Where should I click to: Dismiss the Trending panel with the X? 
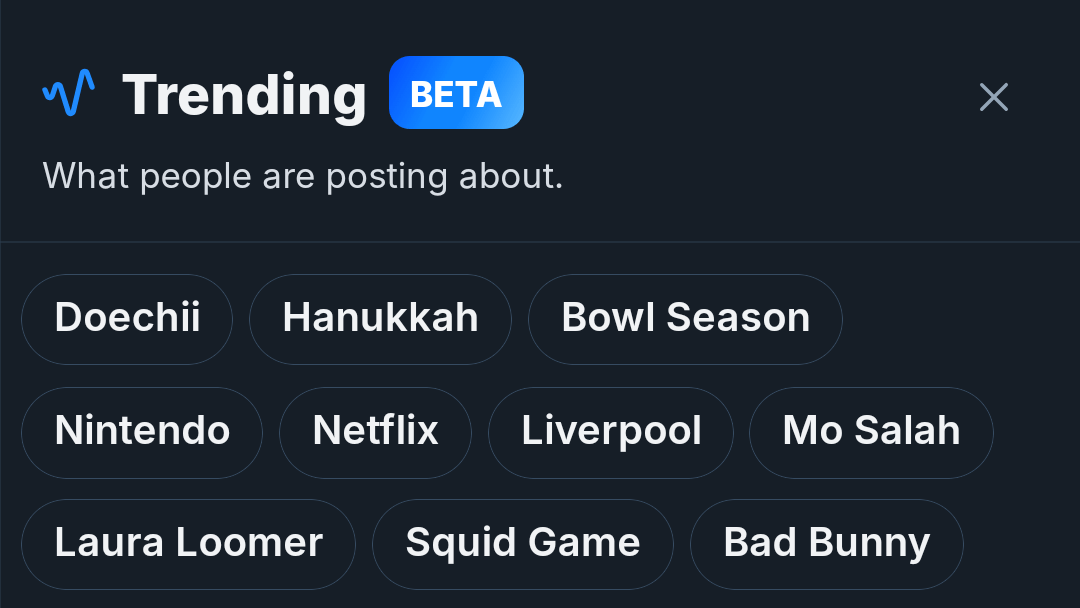click(x=993, y=97)
